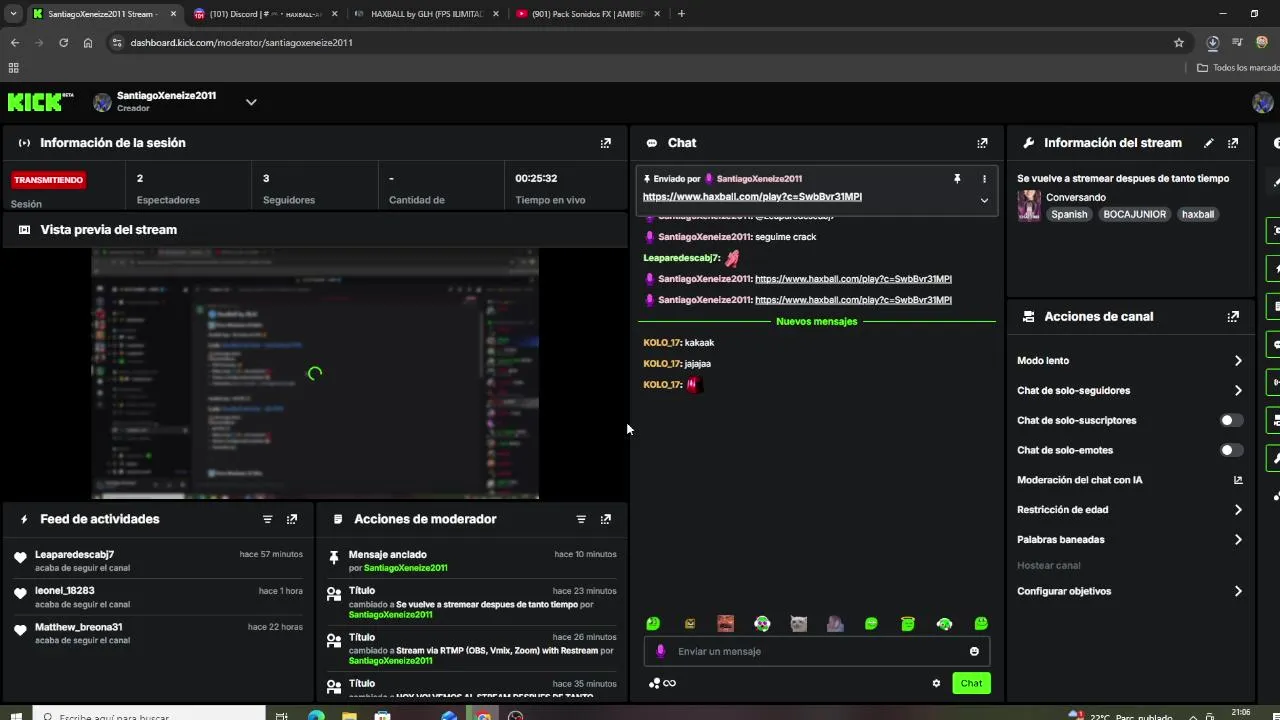Screen dimensions: 1280x720
Task: Edit stream info with the pencil icon
Action: [1209, 143]
